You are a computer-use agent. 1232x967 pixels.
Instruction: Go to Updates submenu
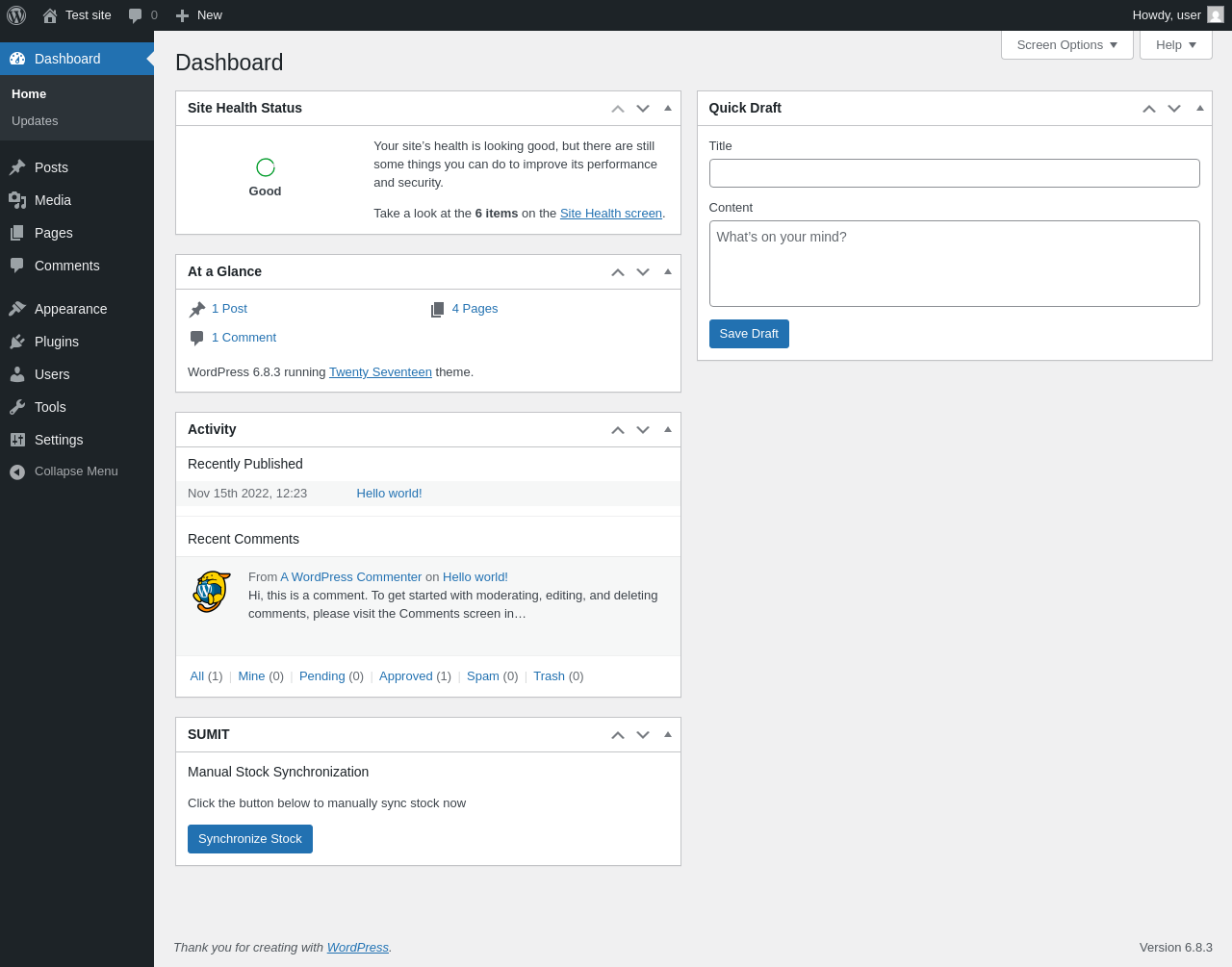(x=35, y=121)
